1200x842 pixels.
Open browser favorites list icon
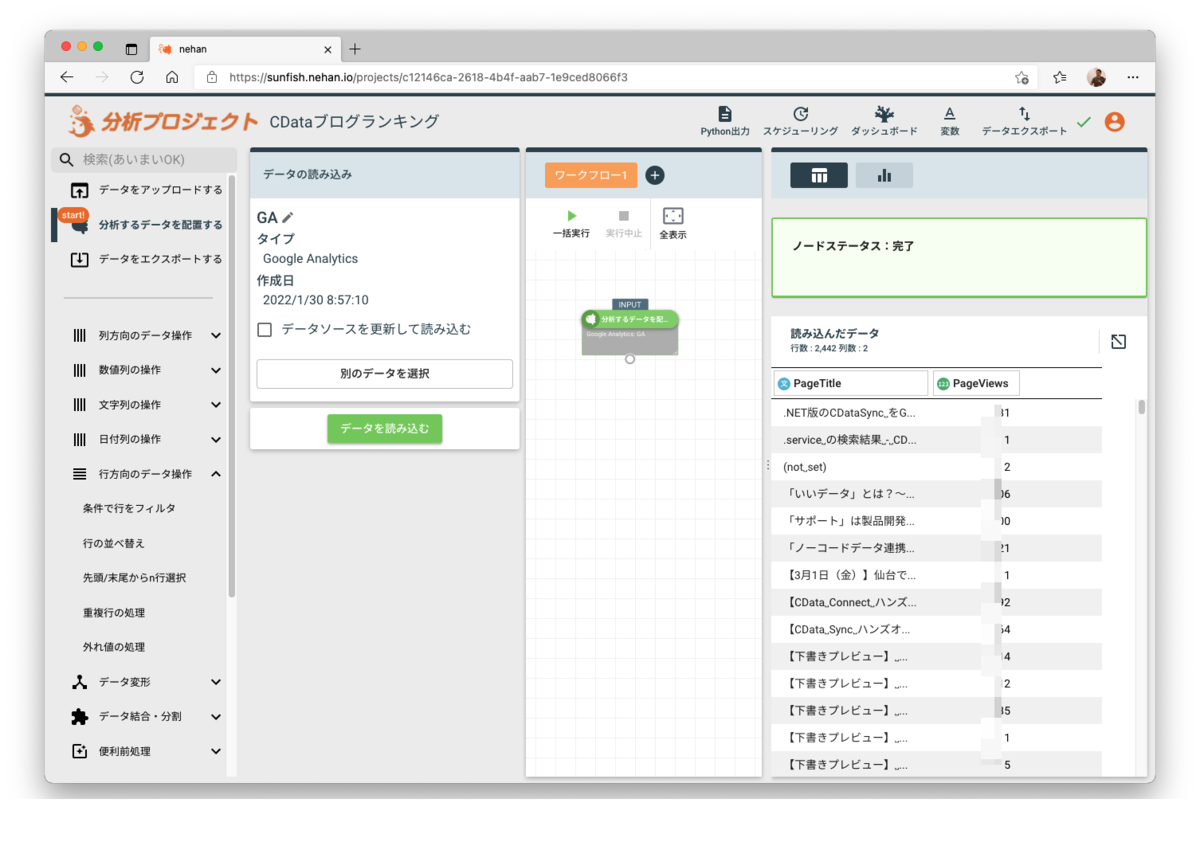point(1059,77)
